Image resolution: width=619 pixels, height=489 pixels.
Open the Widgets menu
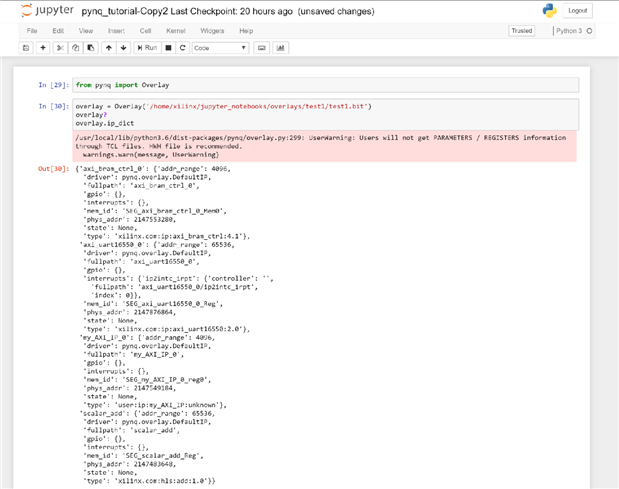pos(212,31)
